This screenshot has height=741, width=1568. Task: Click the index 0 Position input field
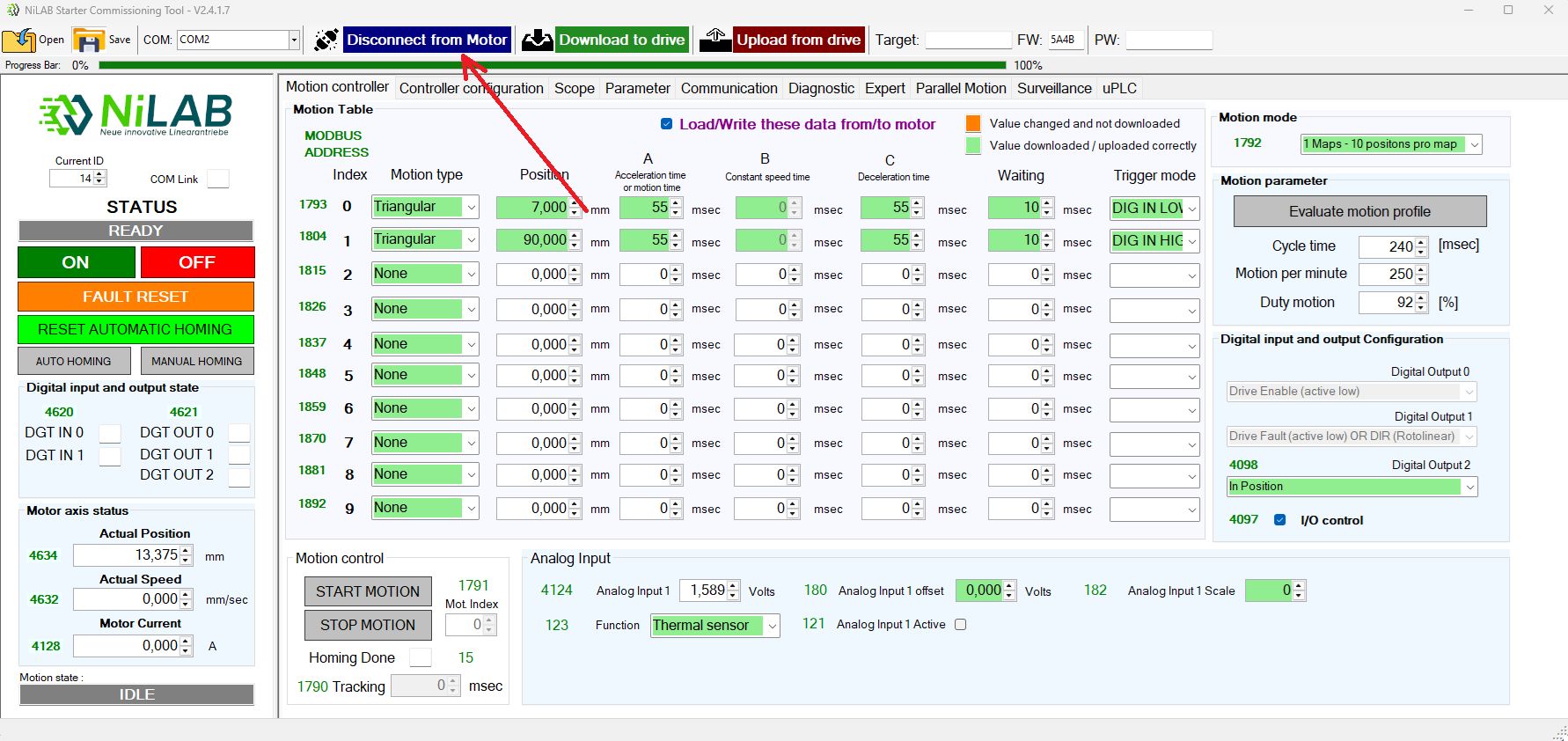(x=533, y=208)
